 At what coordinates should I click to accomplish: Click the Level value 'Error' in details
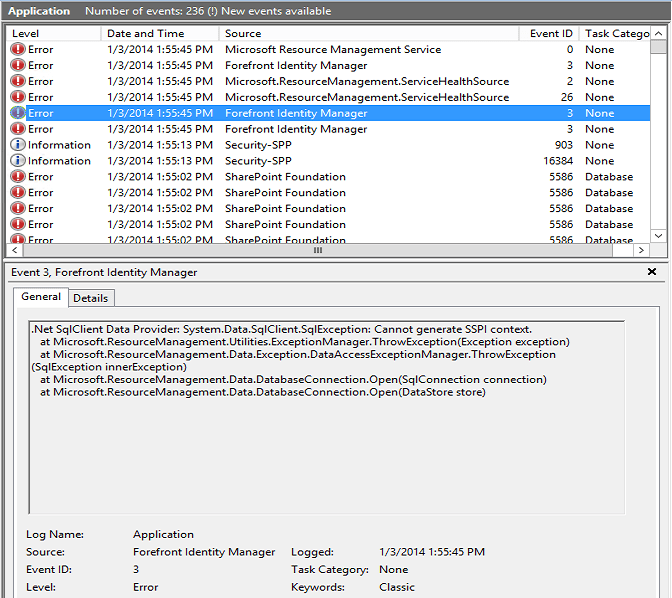coord(146,587)
